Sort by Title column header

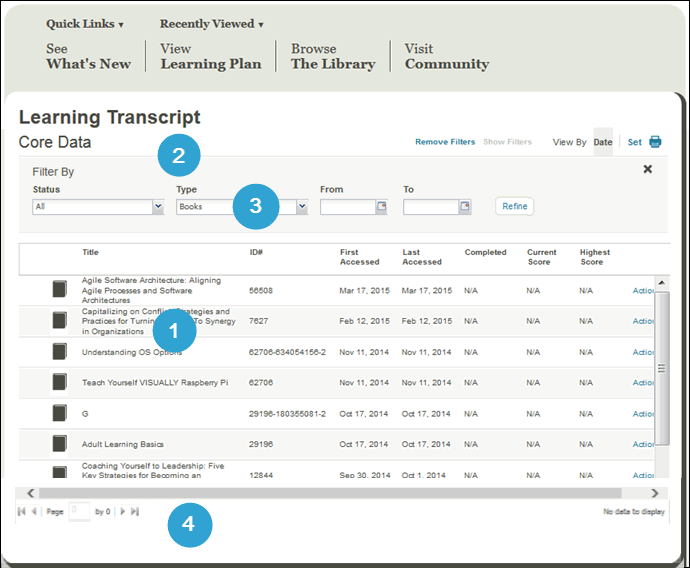90,252
